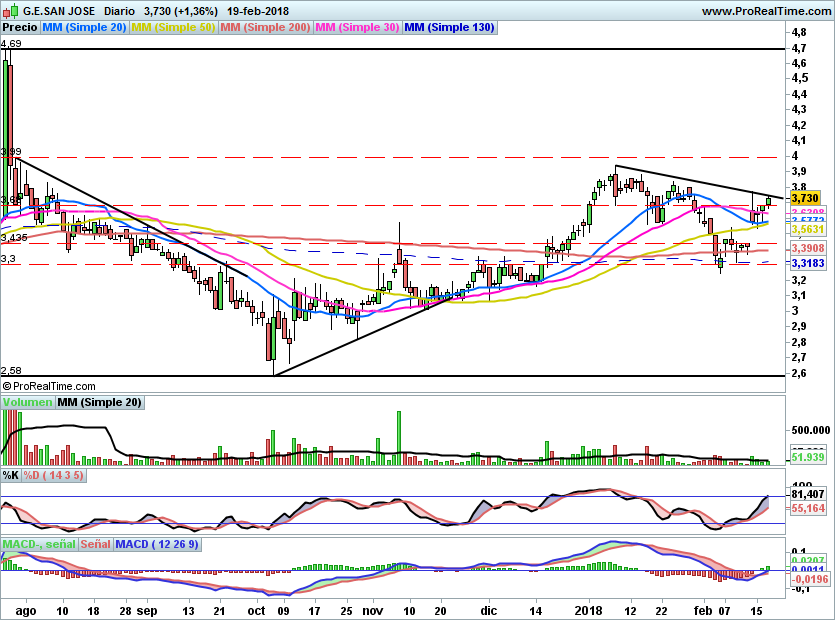The width and height of the screenshot is (835, 620).
Task: Click the © ProRealTime.com copyright text
Action: pos(49,385)
